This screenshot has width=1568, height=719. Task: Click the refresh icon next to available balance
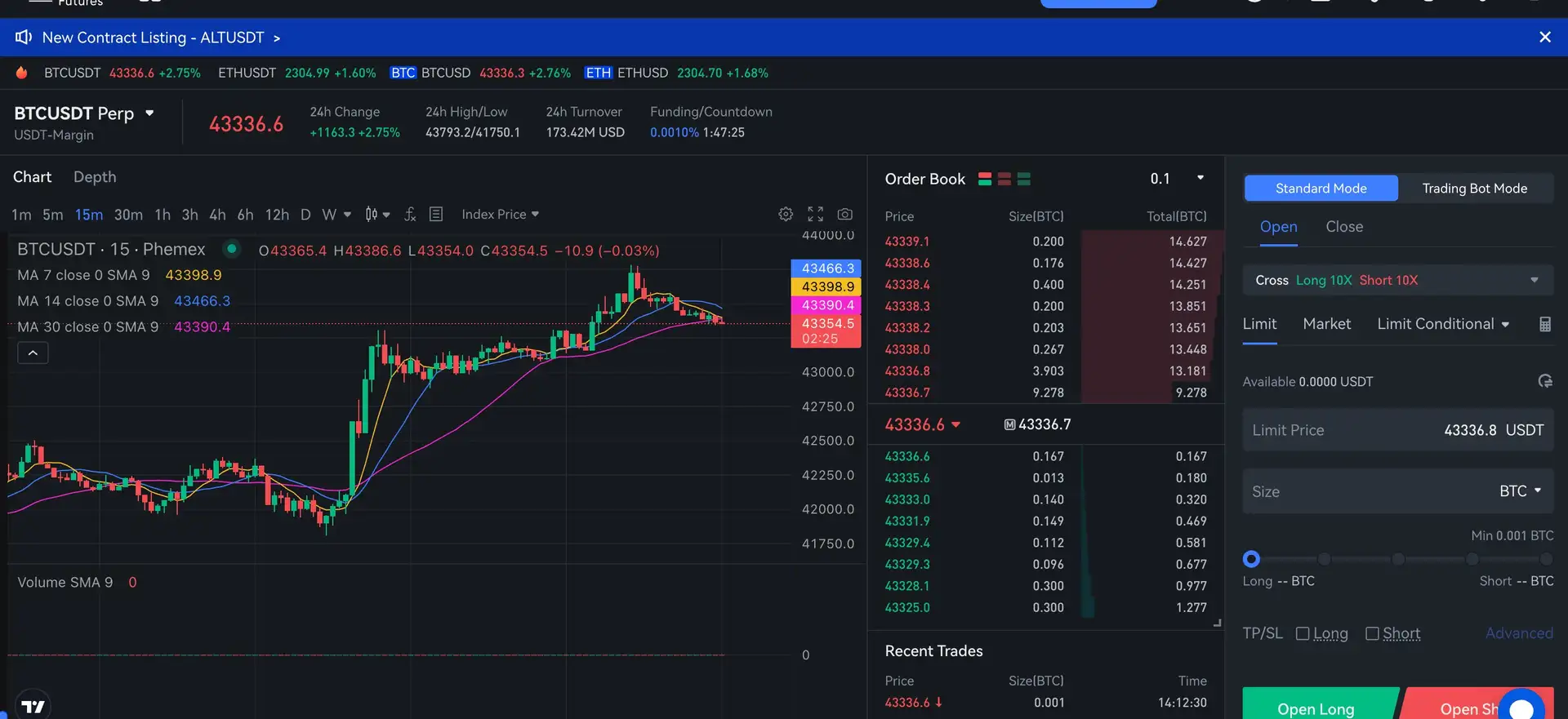1544,381
